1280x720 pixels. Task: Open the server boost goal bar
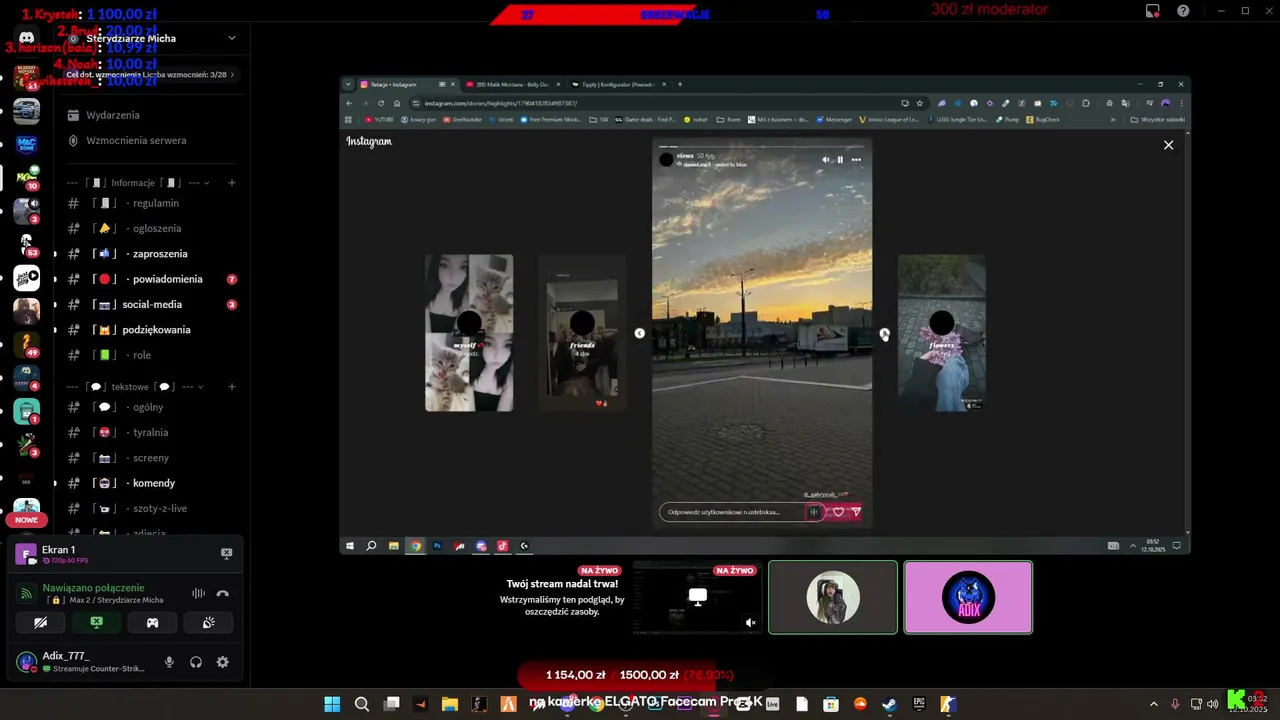(x=150, y=75)
